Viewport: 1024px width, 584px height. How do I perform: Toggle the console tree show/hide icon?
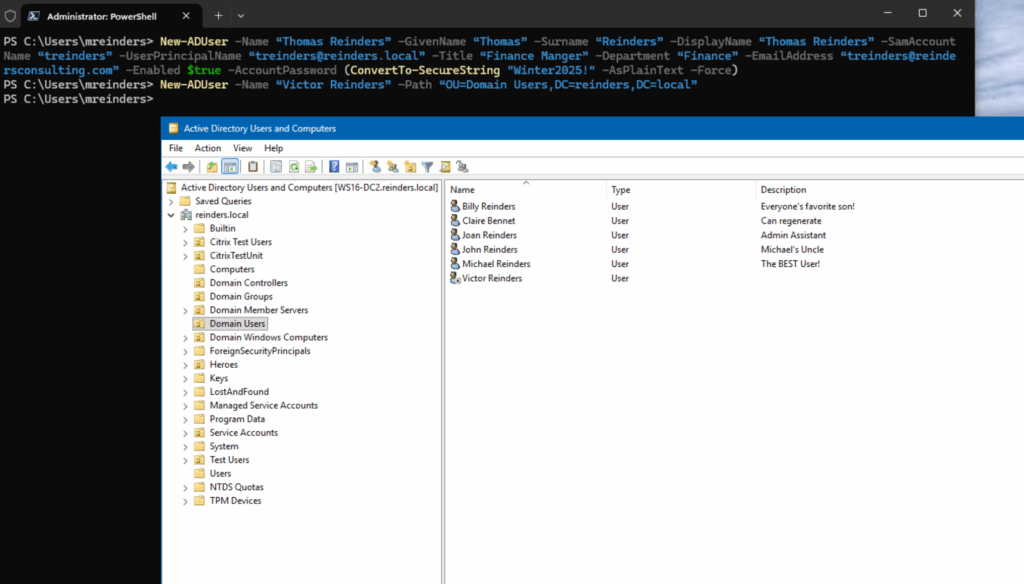(x=228, y=166)
